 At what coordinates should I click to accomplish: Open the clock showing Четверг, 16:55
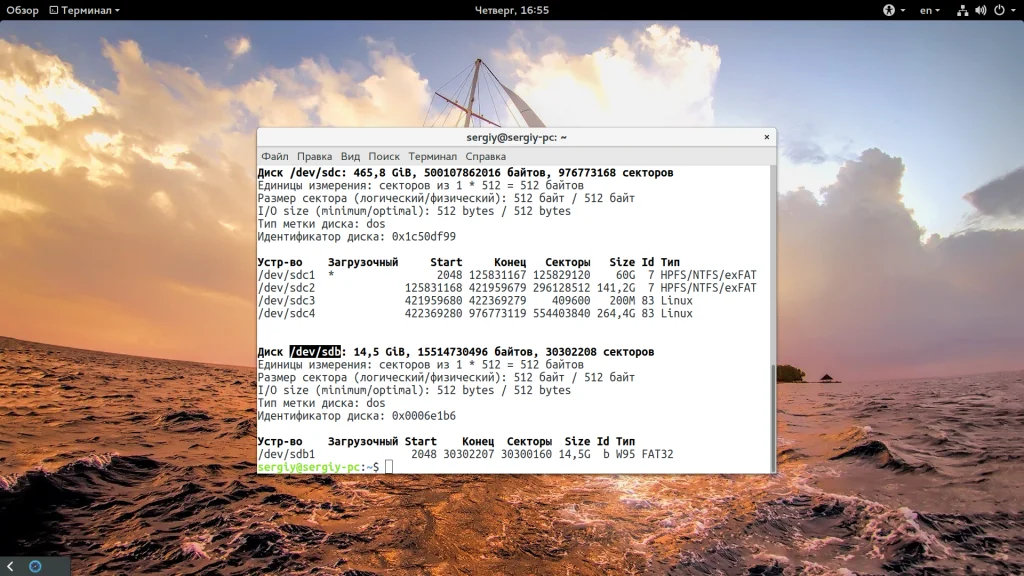pos(512,10)
